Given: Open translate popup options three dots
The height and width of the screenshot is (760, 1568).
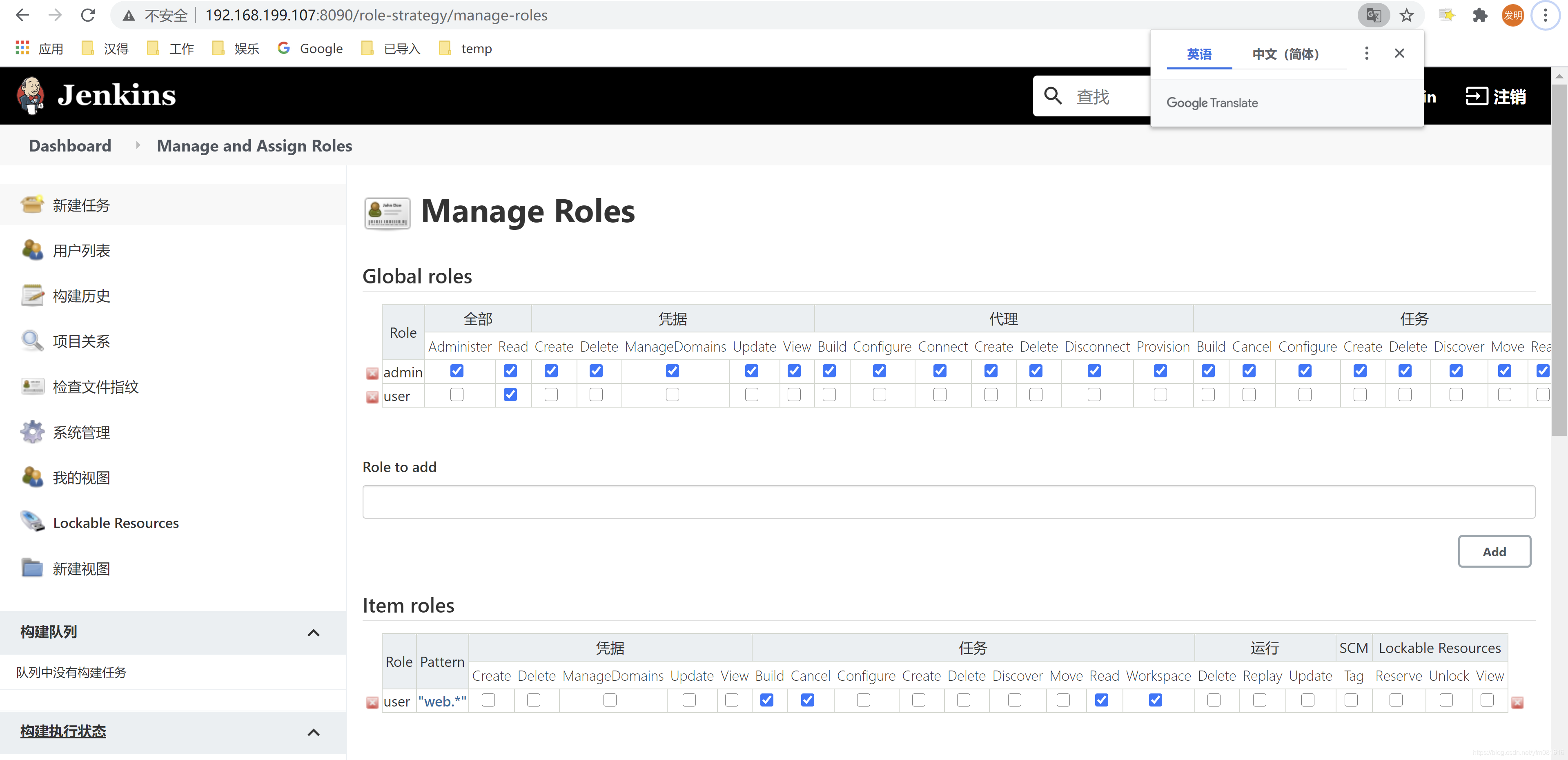Looking at the screenshot, I should 1367,53.
